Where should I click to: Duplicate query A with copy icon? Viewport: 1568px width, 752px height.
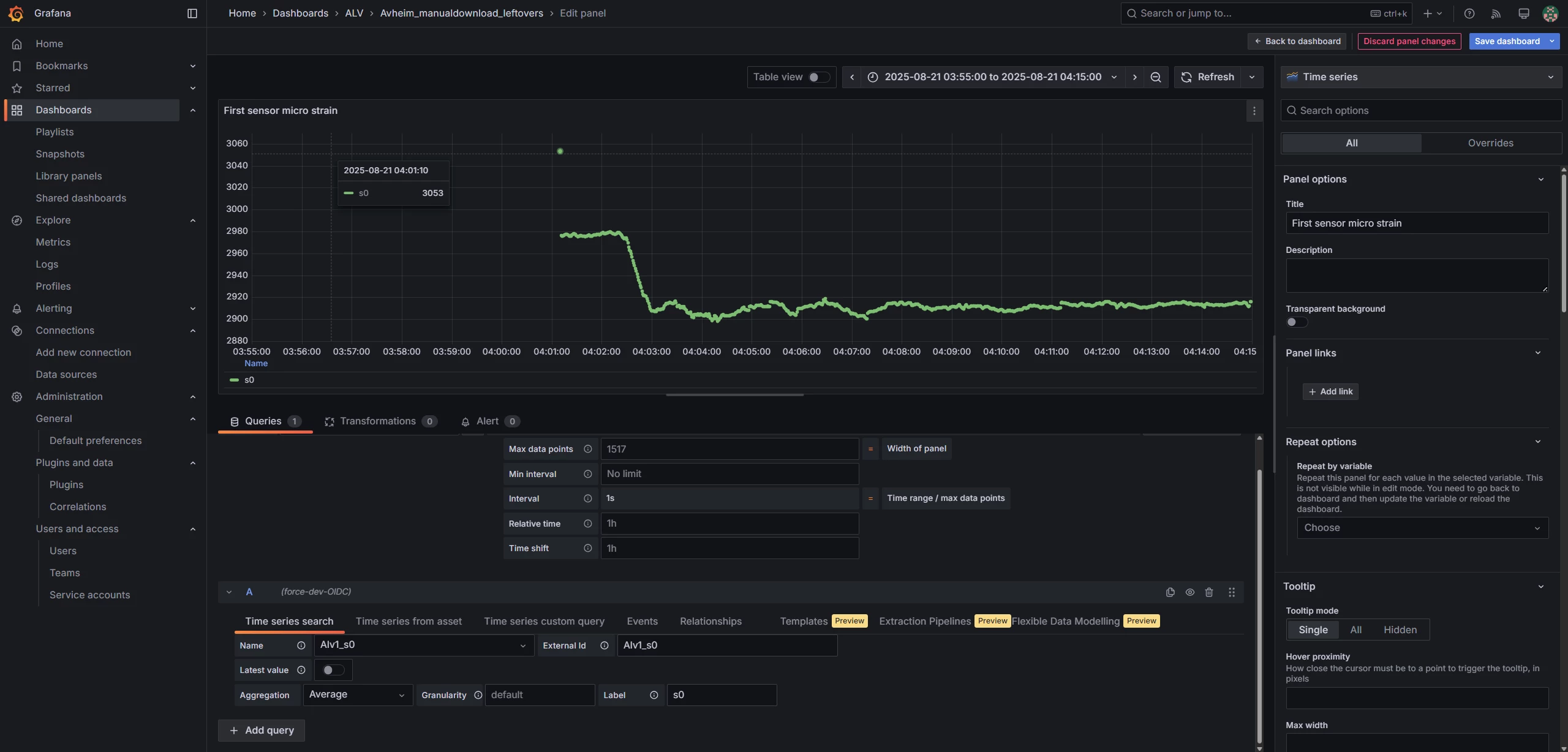(1170, 592)
